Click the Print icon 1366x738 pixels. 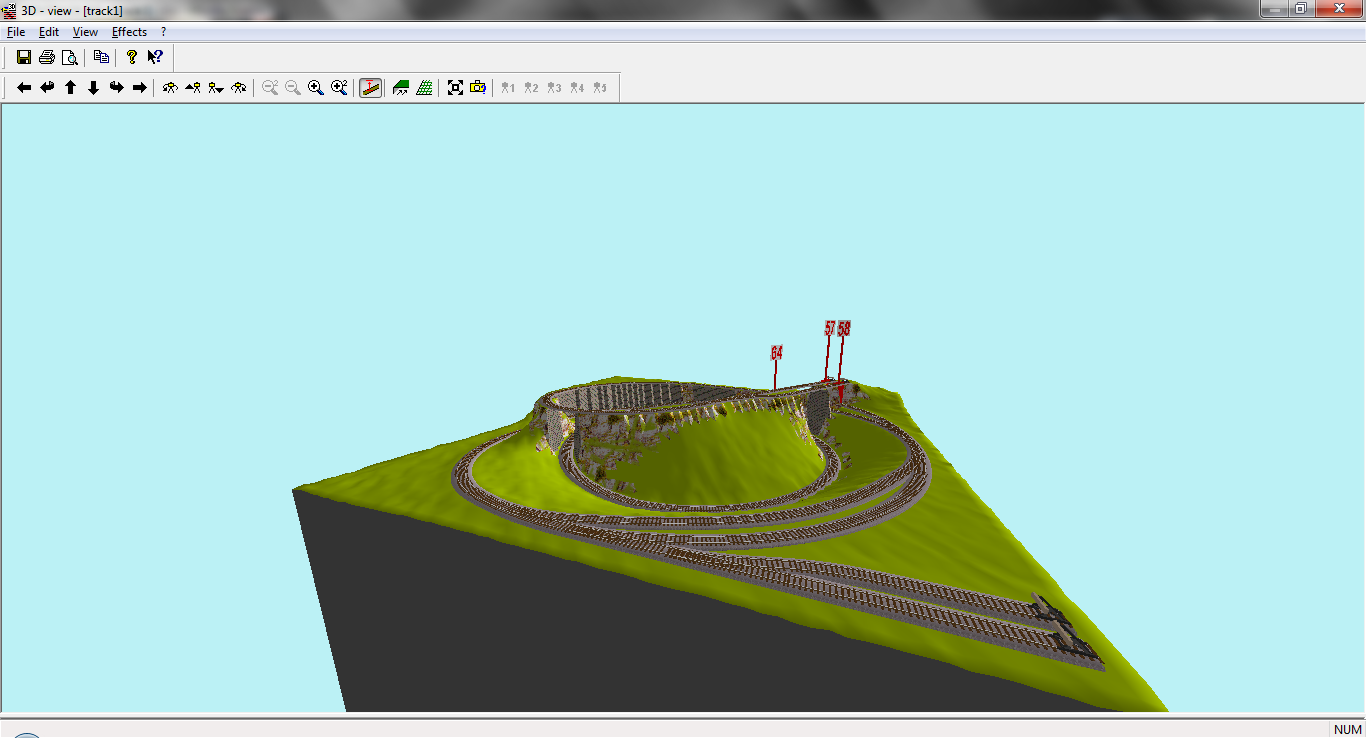(x=46, y=57)
